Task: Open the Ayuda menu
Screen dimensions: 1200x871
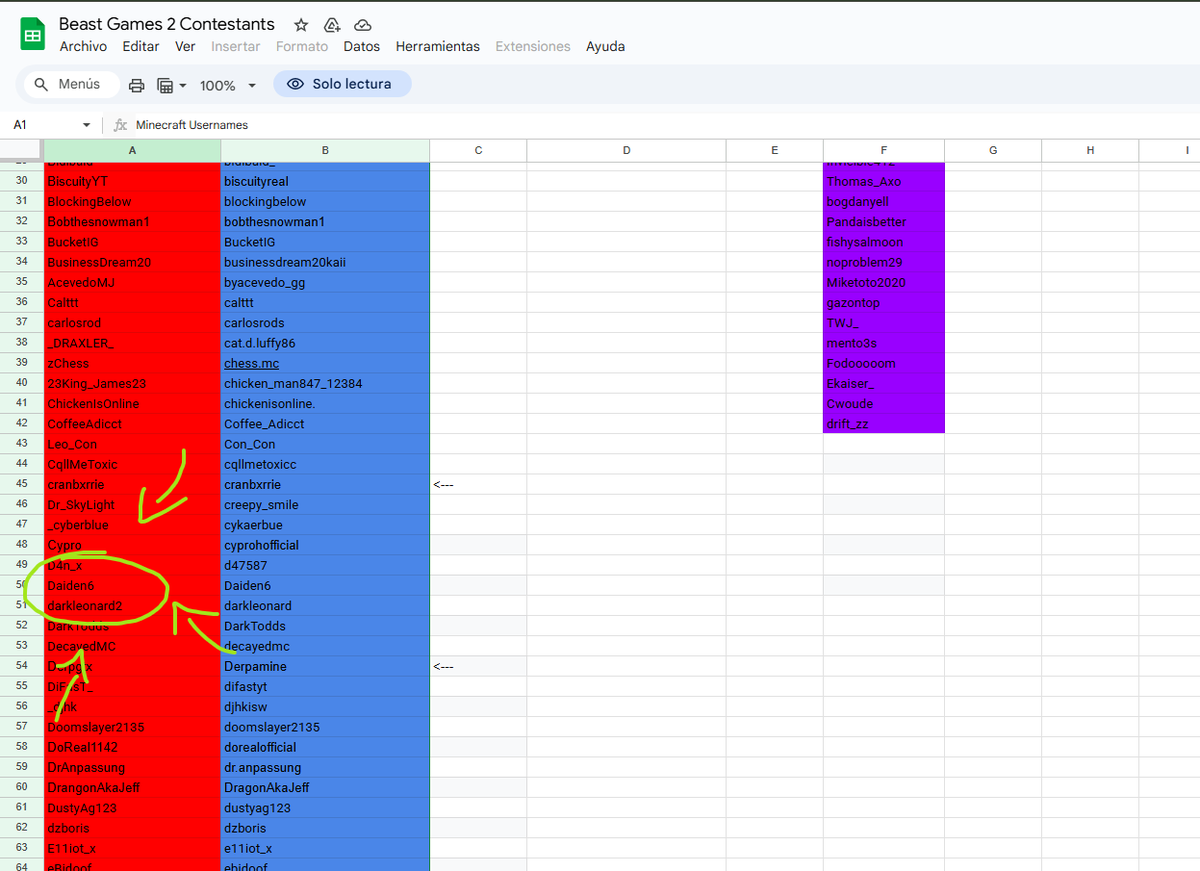Action: point(605,46)
